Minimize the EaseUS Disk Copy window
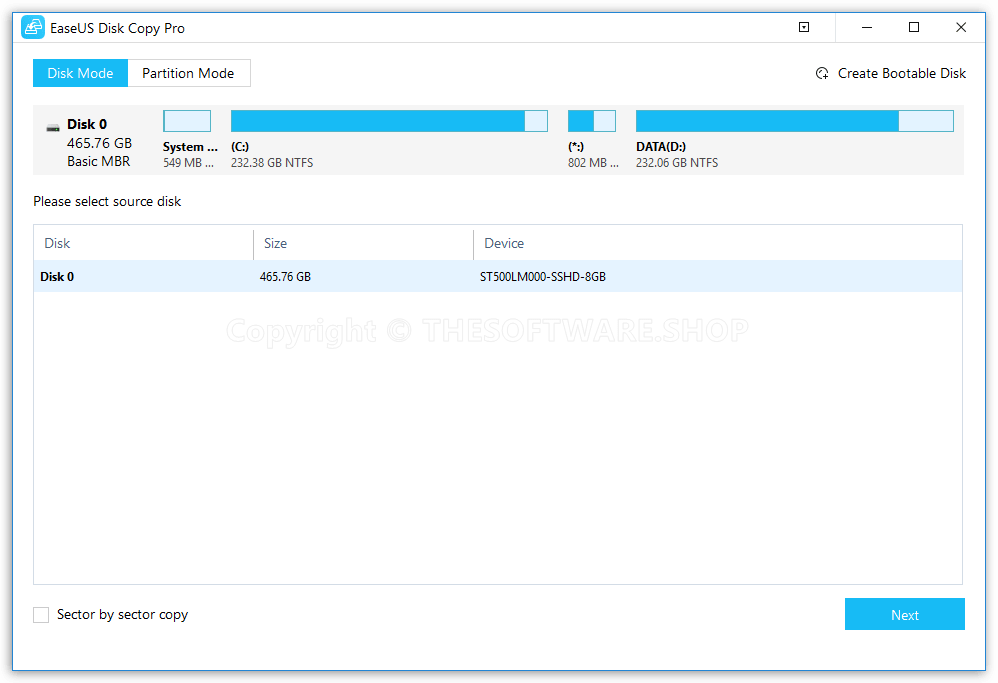The image size is (998, 683). (x=867, y=27)
